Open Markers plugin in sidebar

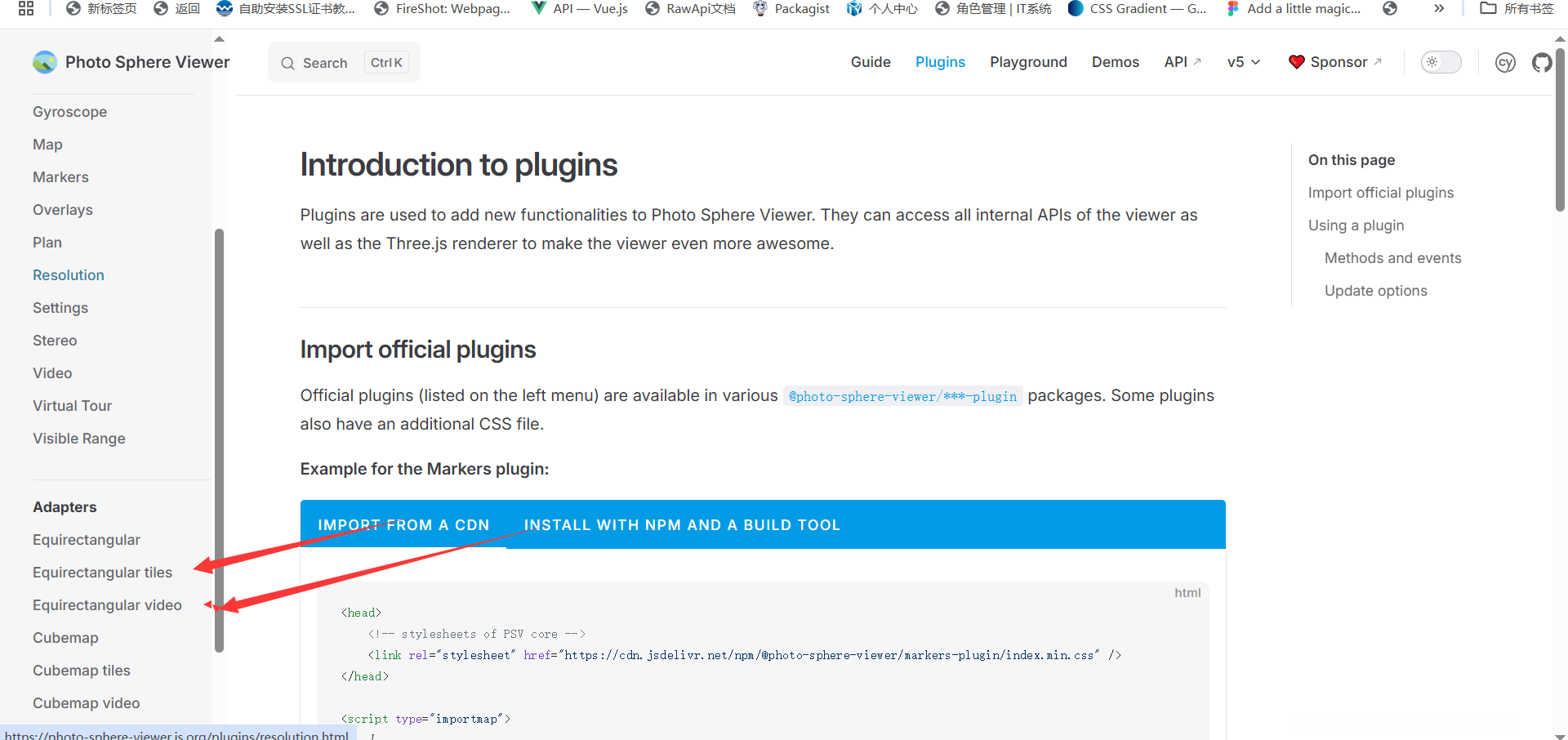60,177
